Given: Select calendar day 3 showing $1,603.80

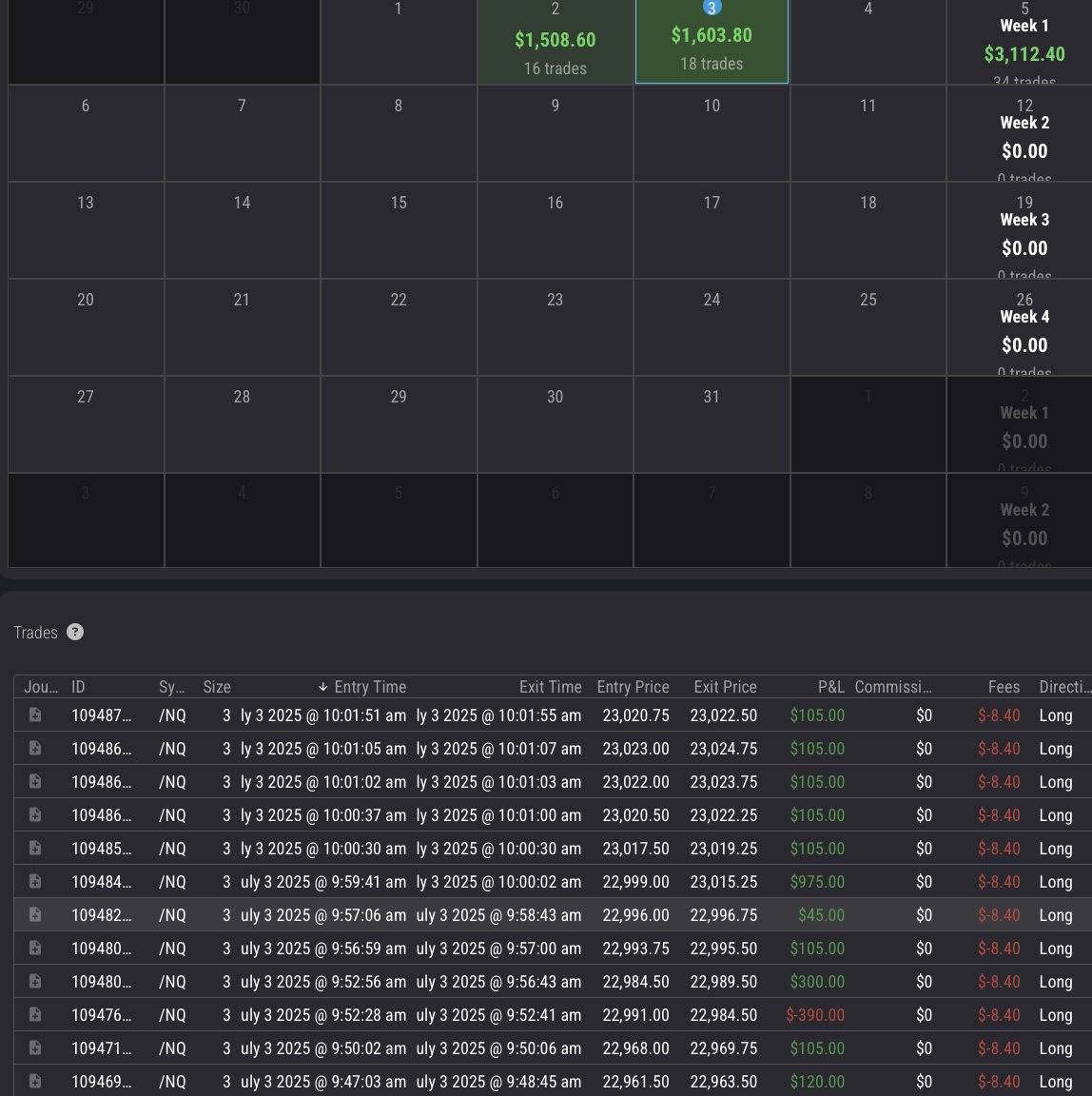Looking at the screenshot, I should coord(712,41).
